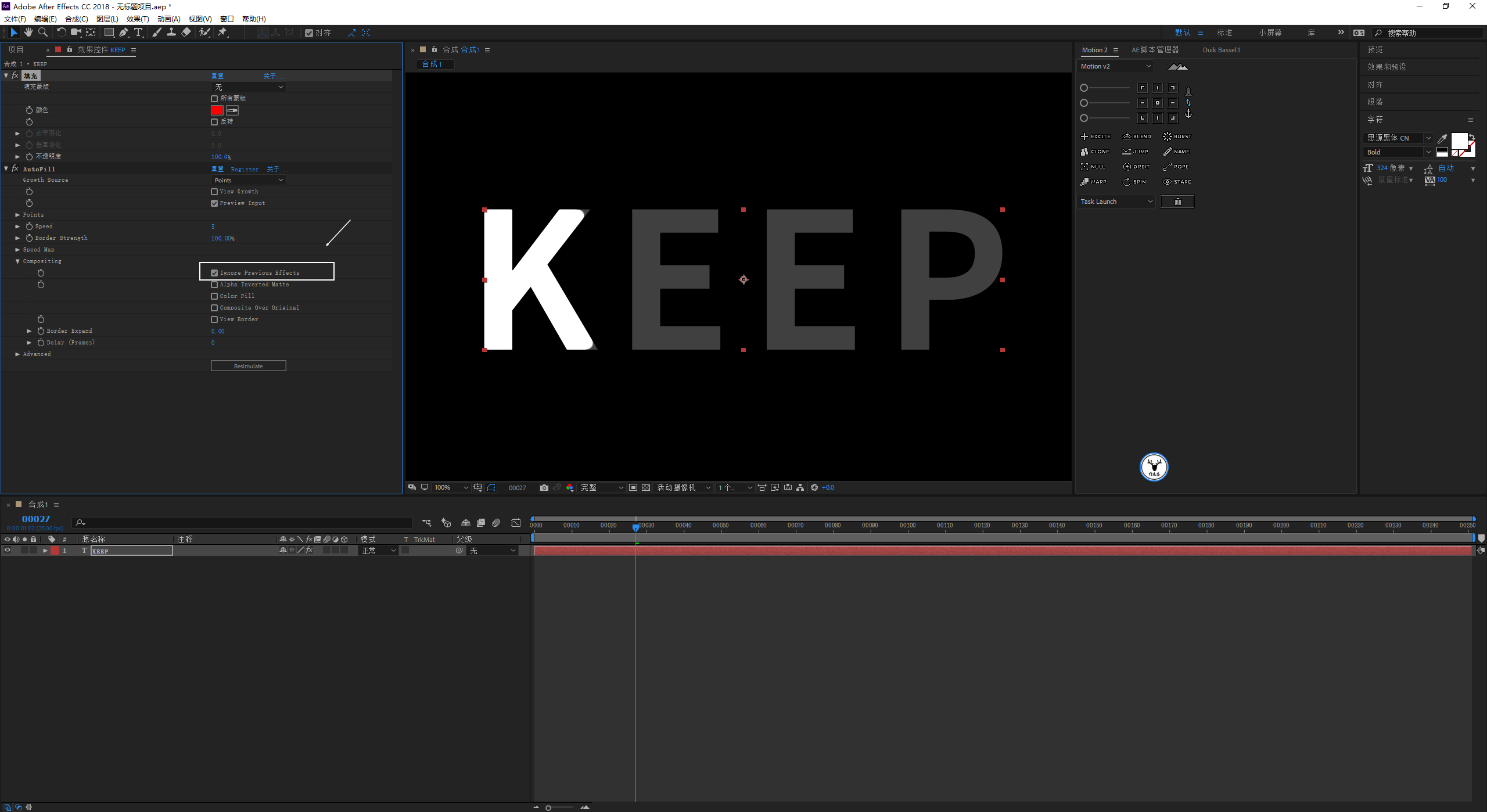Click the AutoFill Register link
1487x812 pixels.
245,169
